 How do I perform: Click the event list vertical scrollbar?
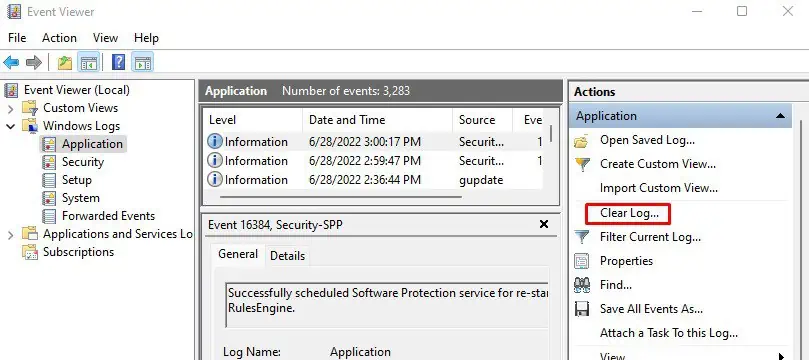552,133
